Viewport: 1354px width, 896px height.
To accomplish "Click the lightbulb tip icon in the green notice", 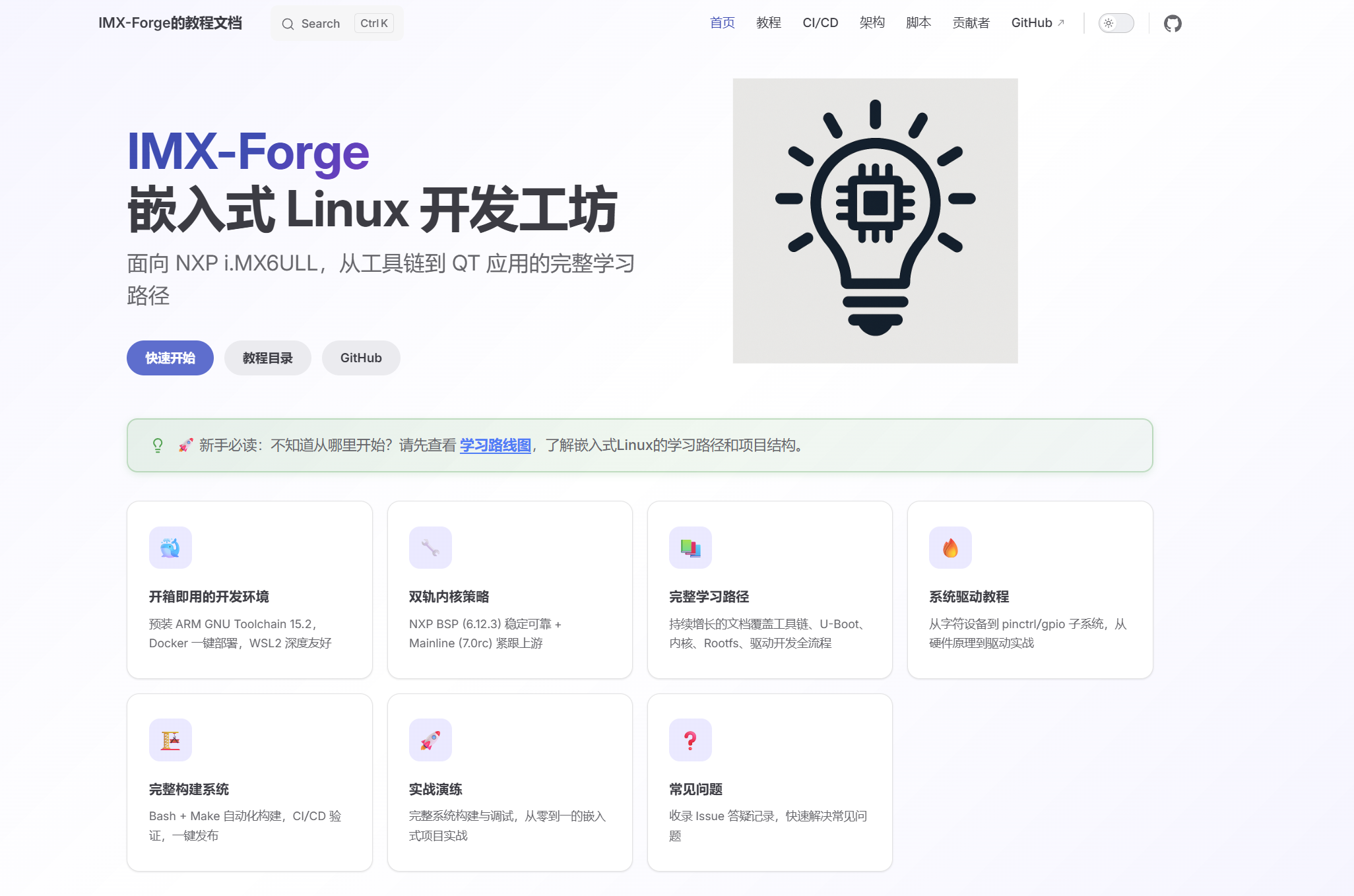I will (x=158, y=445).
